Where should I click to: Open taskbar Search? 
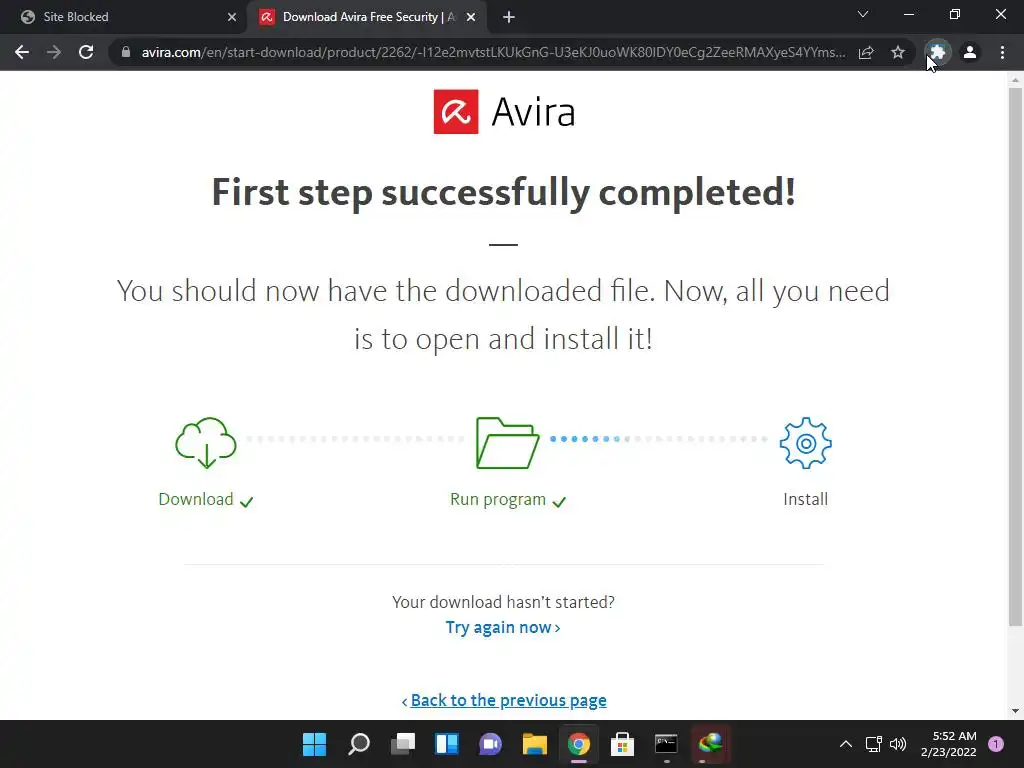coord(359,743)
